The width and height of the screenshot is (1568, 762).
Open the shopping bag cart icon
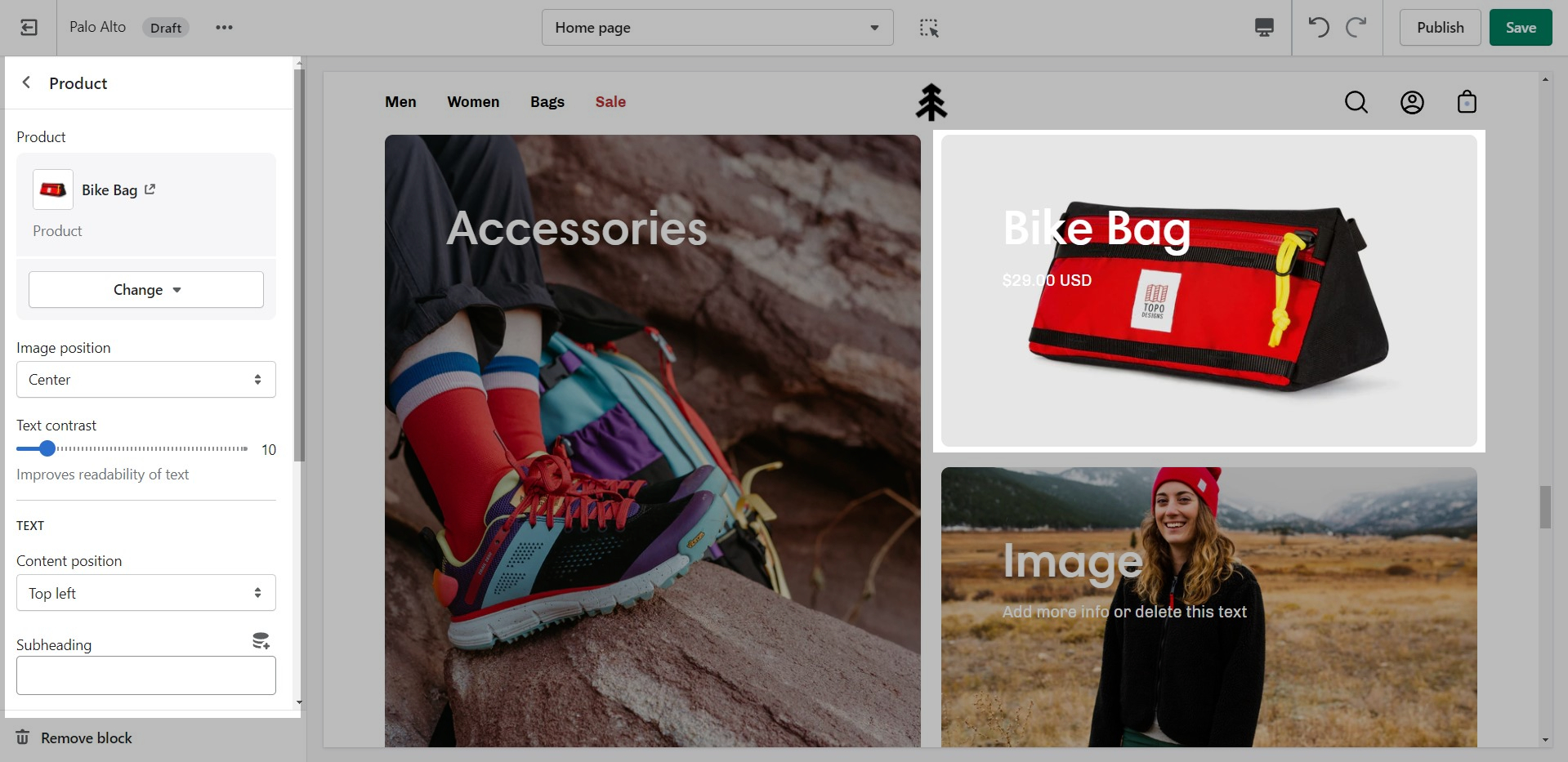tap(1467, 102)
